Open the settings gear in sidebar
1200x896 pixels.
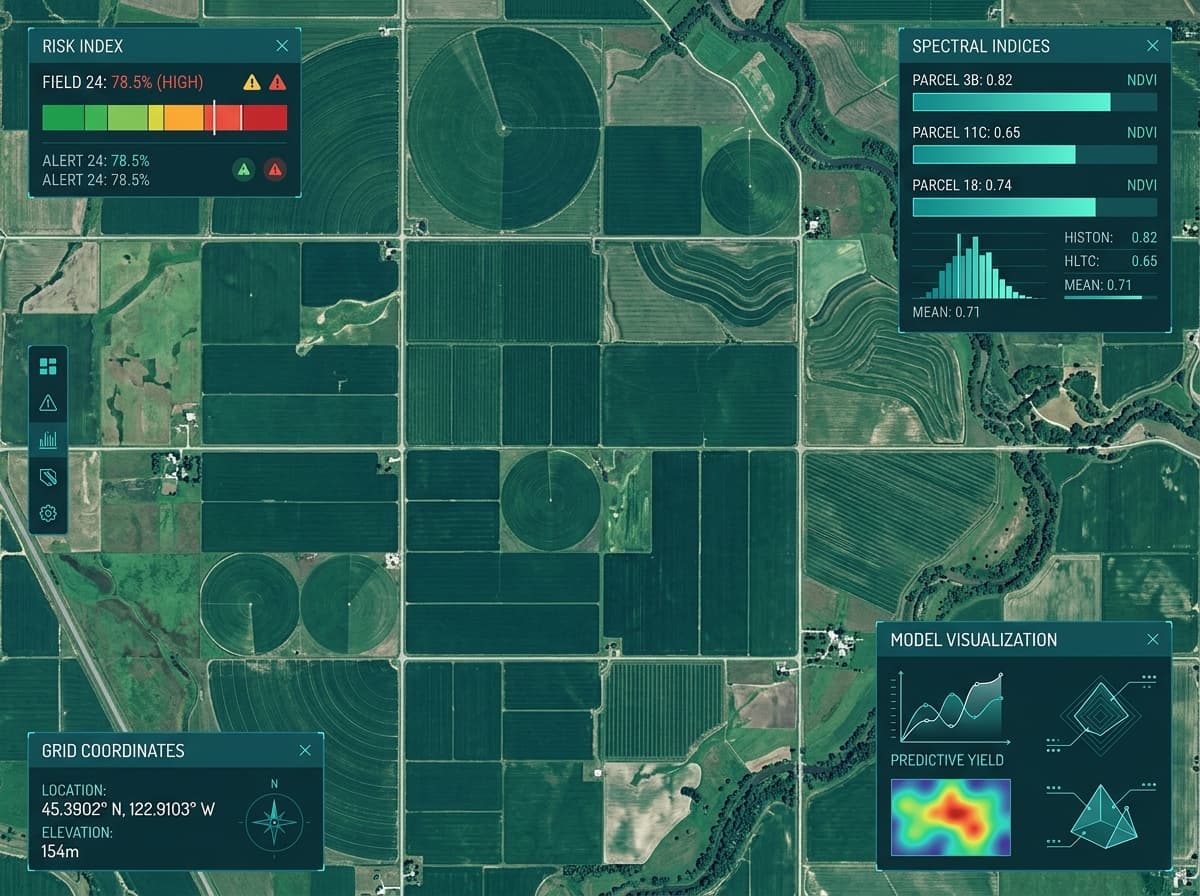click(48, 513)
